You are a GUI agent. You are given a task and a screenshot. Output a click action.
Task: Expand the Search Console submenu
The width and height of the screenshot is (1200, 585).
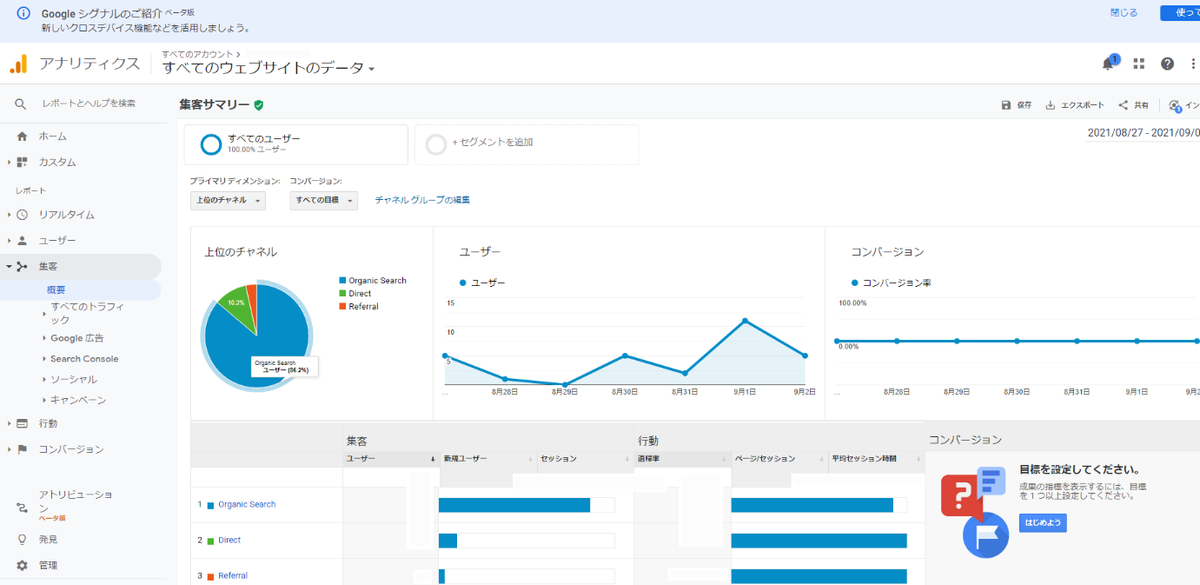[x=45, y=359]
